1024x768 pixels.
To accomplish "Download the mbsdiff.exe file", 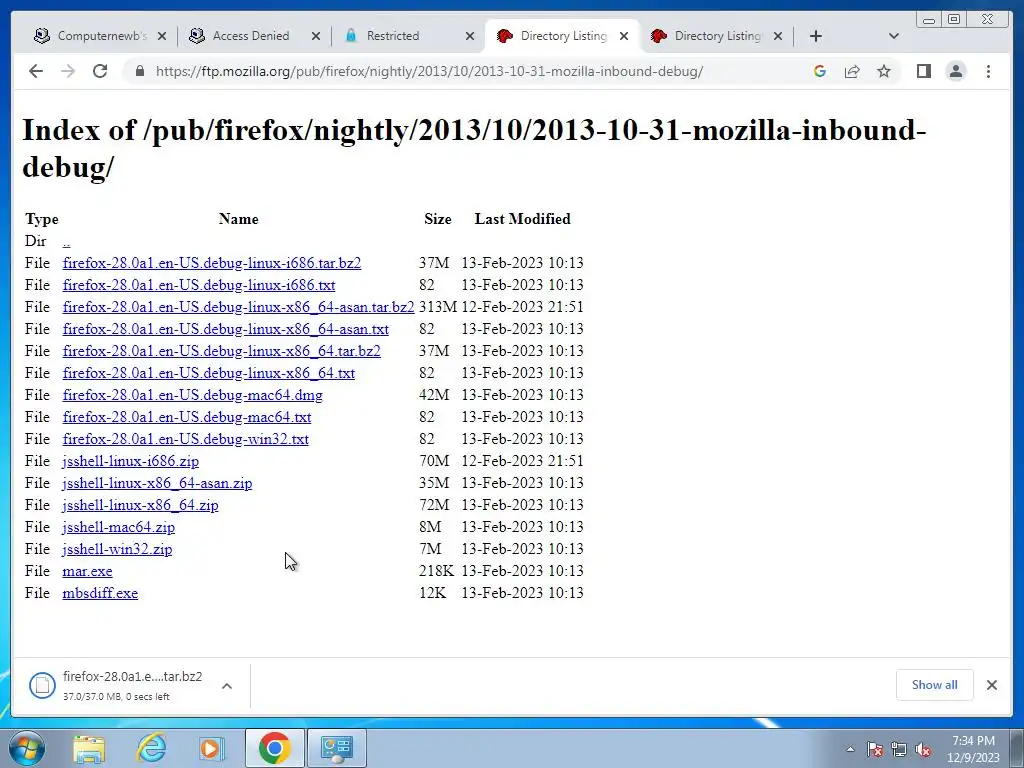I will [x=100, y=593].
